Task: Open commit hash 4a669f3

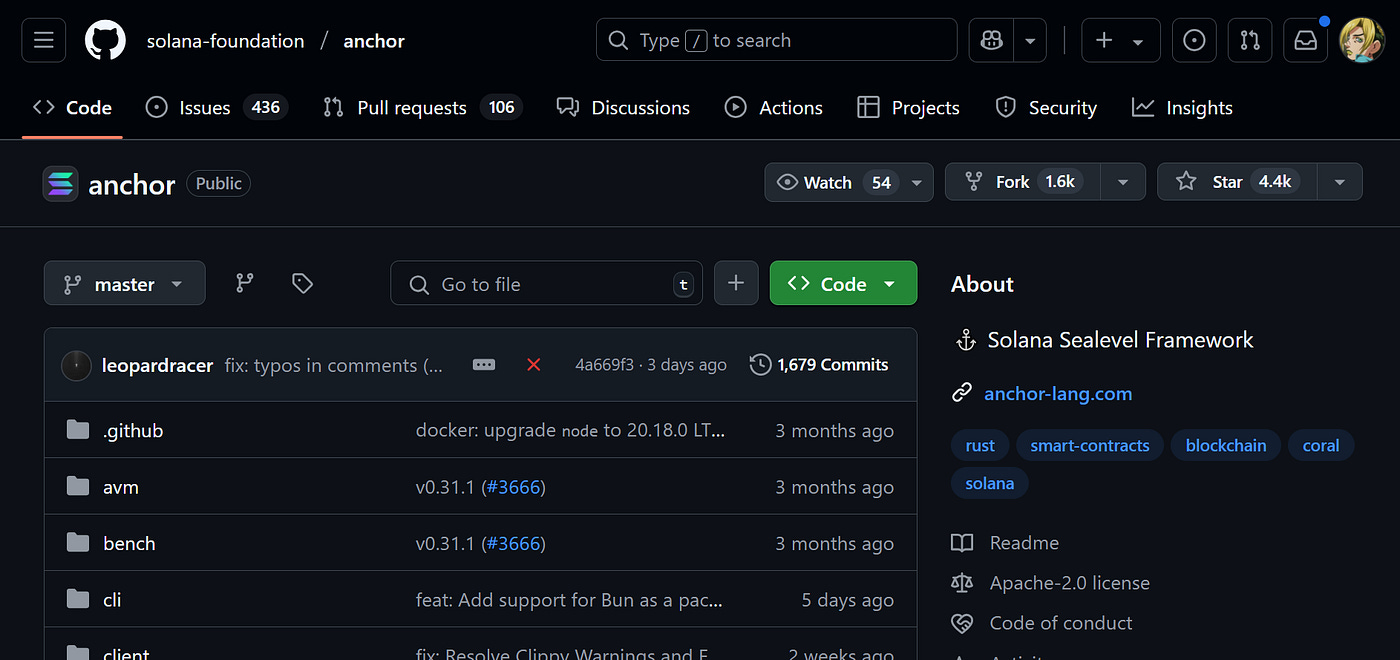Action: click(x=604, y=365)
